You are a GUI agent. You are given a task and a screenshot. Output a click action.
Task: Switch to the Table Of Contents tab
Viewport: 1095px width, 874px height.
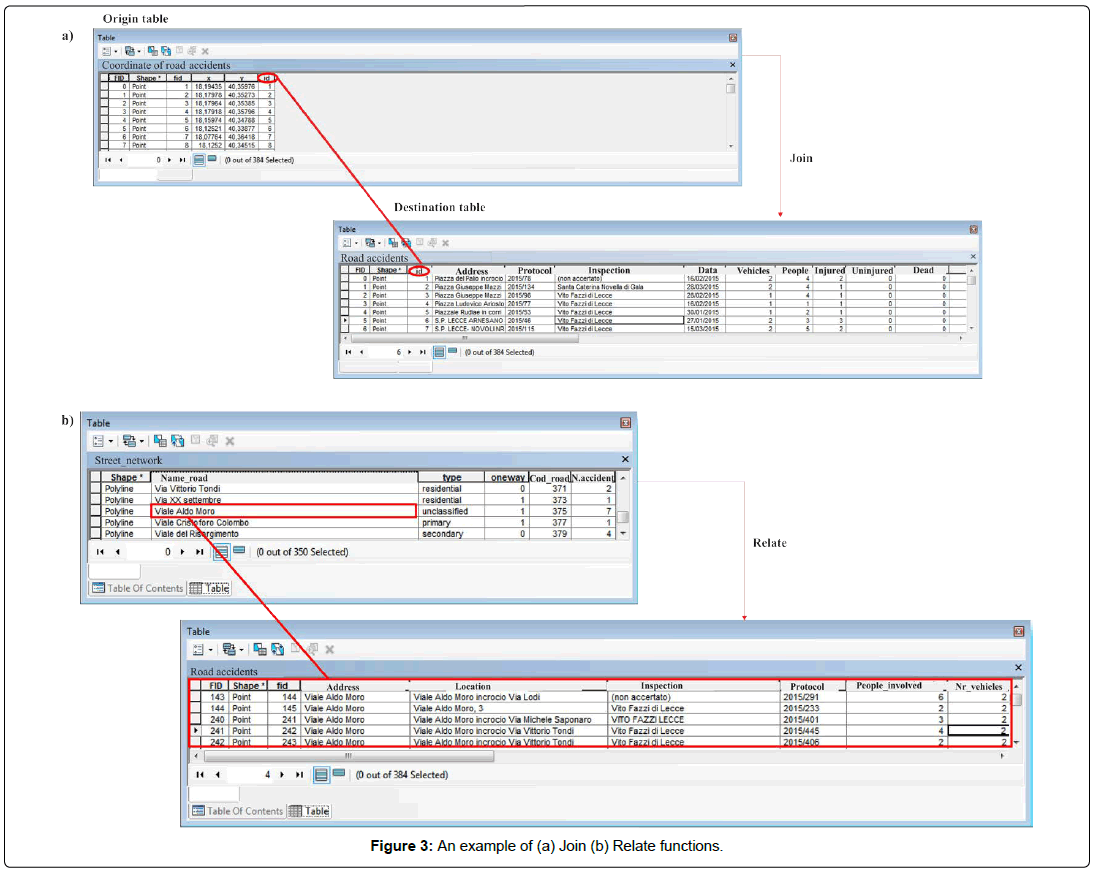244,810
